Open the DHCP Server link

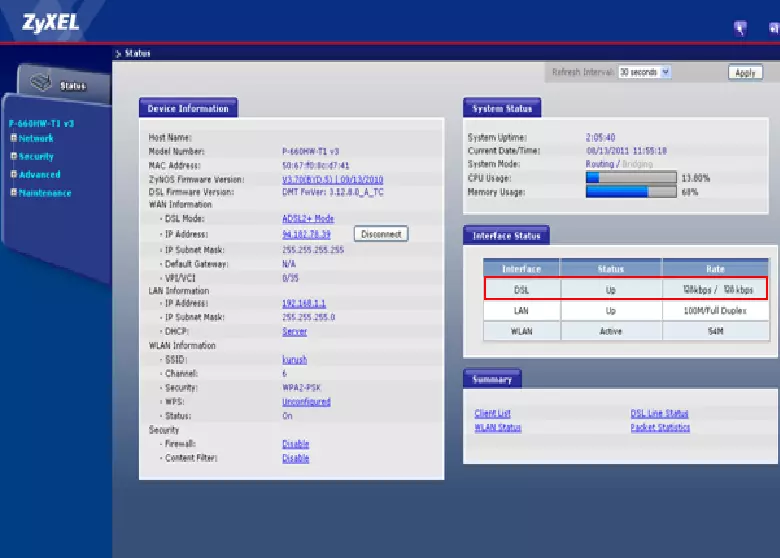(294, 331)
